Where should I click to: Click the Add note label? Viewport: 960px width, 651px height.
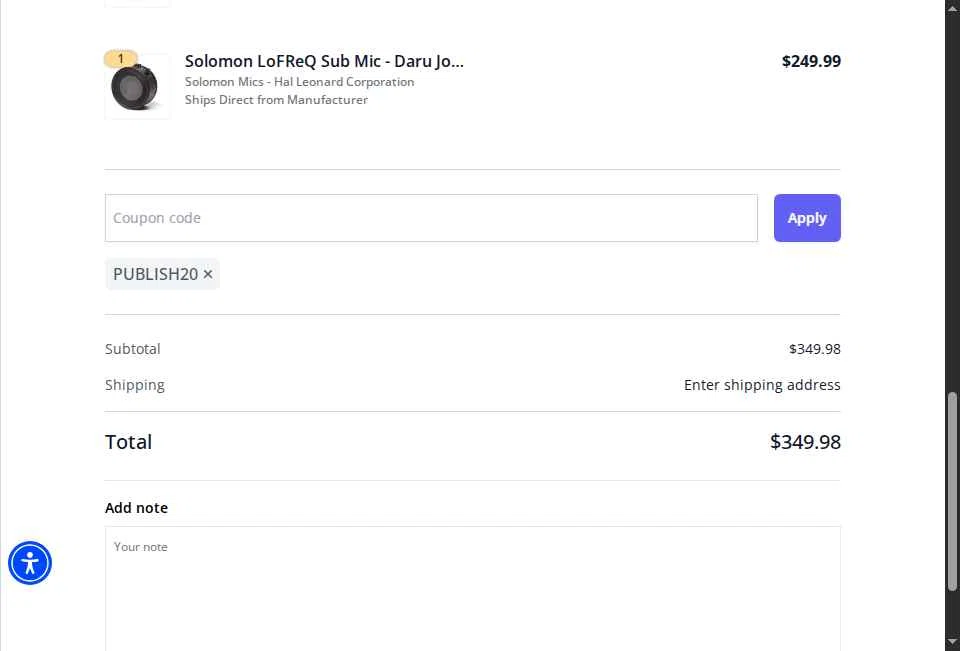[136, 508]
